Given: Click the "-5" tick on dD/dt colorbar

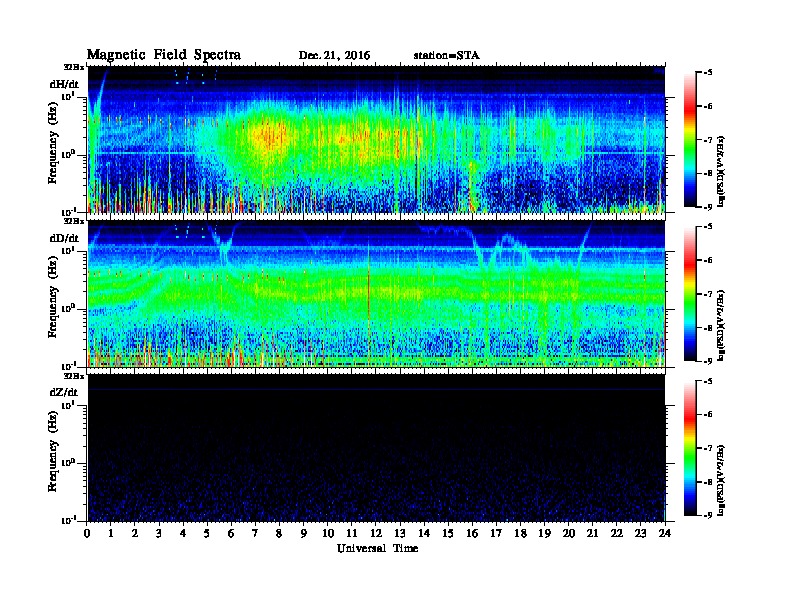Looking at the screenshot, I should (708, 227).
